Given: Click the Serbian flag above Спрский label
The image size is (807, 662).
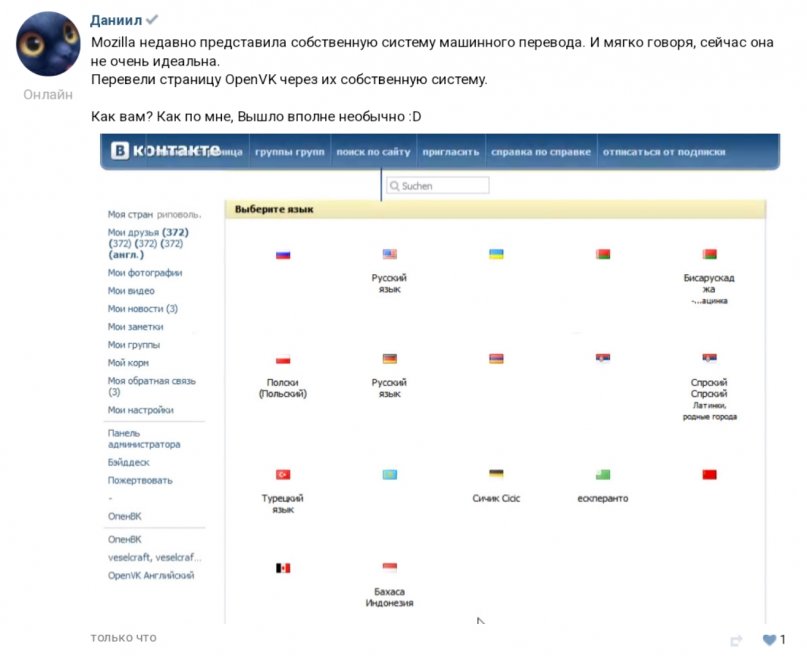Looking at the screenshot, I should (709, 357).
